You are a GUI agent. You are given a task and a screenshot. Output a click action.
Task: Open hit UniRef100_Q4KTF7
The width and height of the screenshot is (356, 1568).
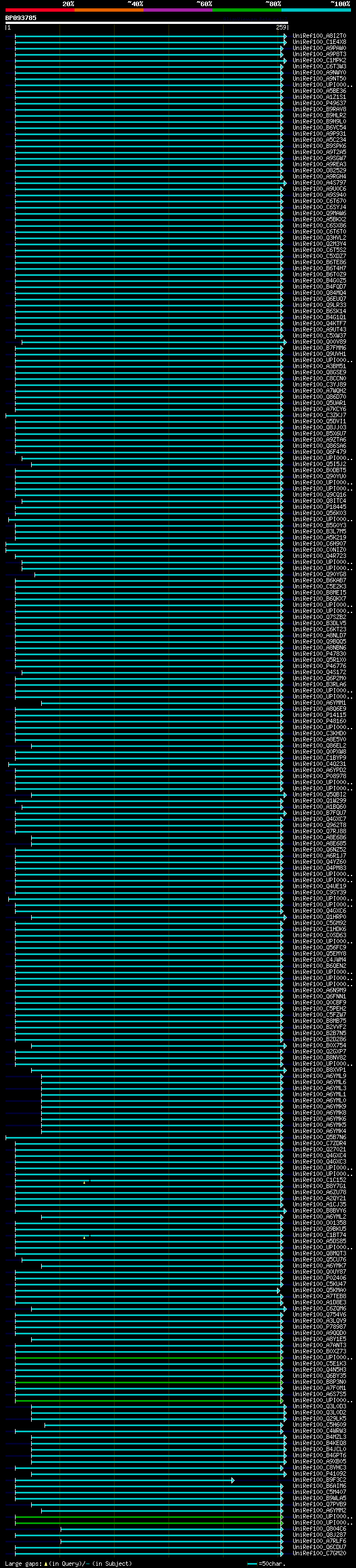click(x=319, y=324)
